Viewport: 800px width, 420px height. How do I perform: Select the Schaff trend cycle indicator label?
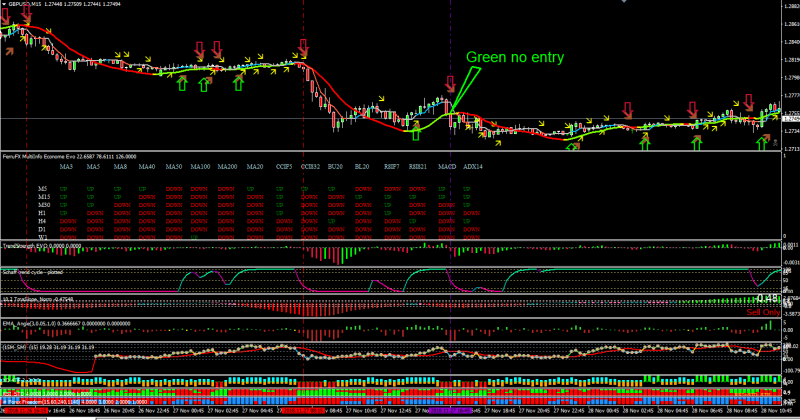(33, 272)
